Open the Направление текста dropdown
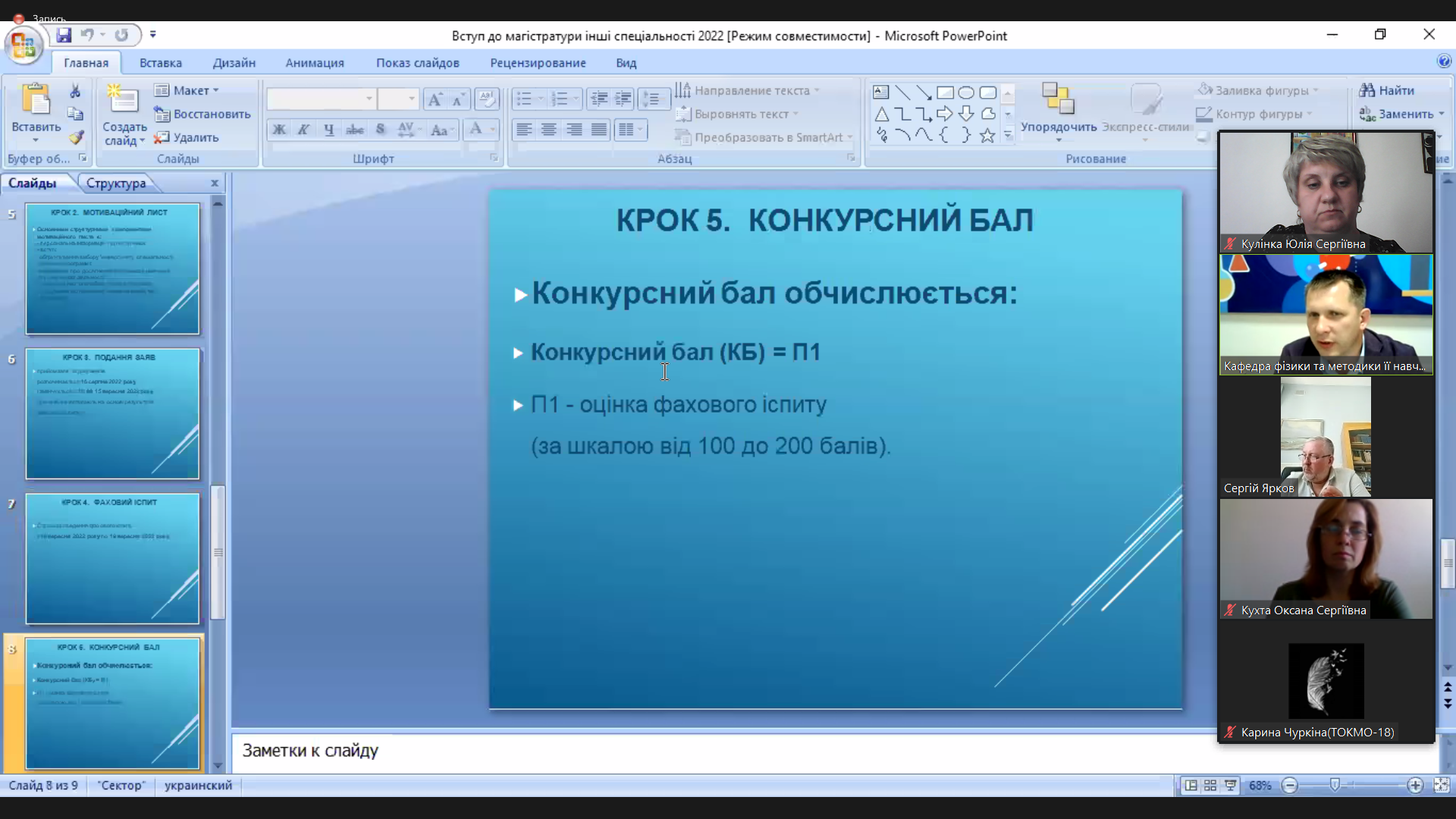This screenshot has height=819, width=1456. (x=748, y=90)
